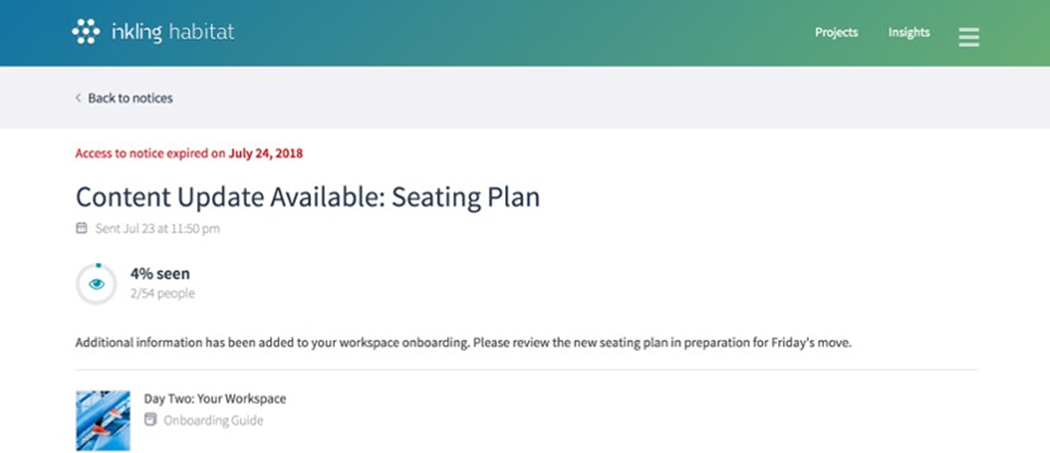The width and height of the screenshot is (1050, 453).
Task: Follow the "Back to notices" link
Action: click(130, 98)
